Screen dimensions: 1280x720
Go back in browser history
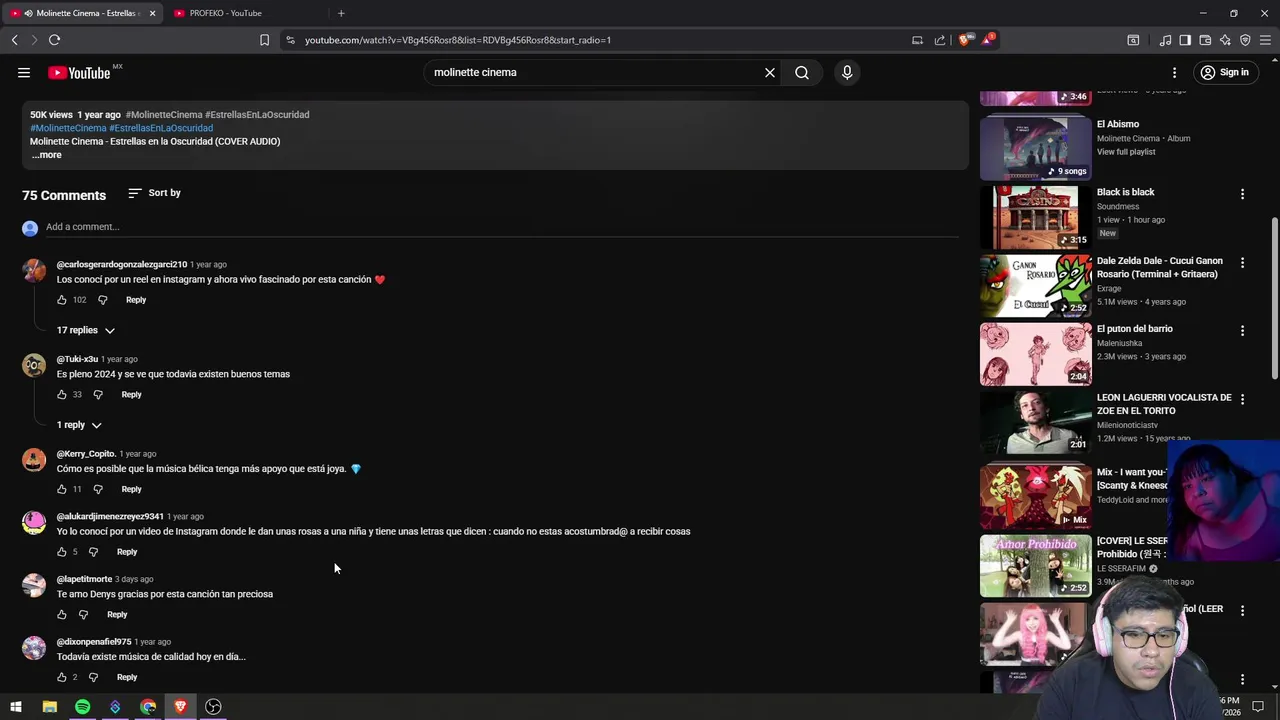click(x=14, y=40)
